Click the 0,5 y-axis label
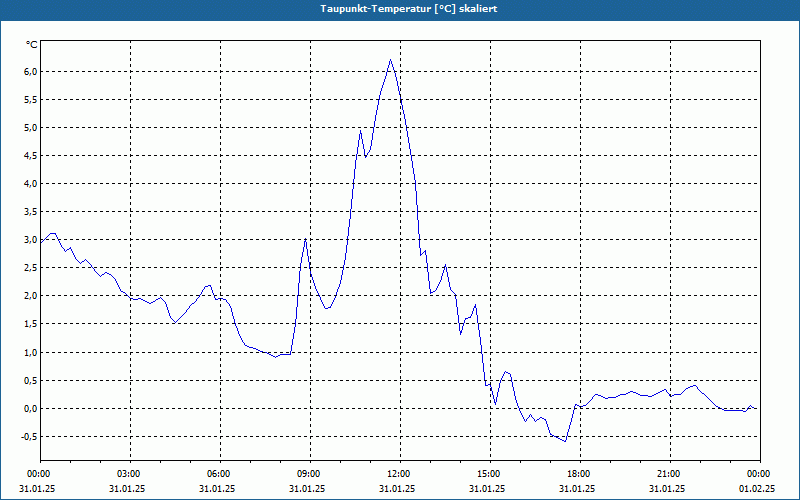 pyautogui.click(x=31, y=381)
